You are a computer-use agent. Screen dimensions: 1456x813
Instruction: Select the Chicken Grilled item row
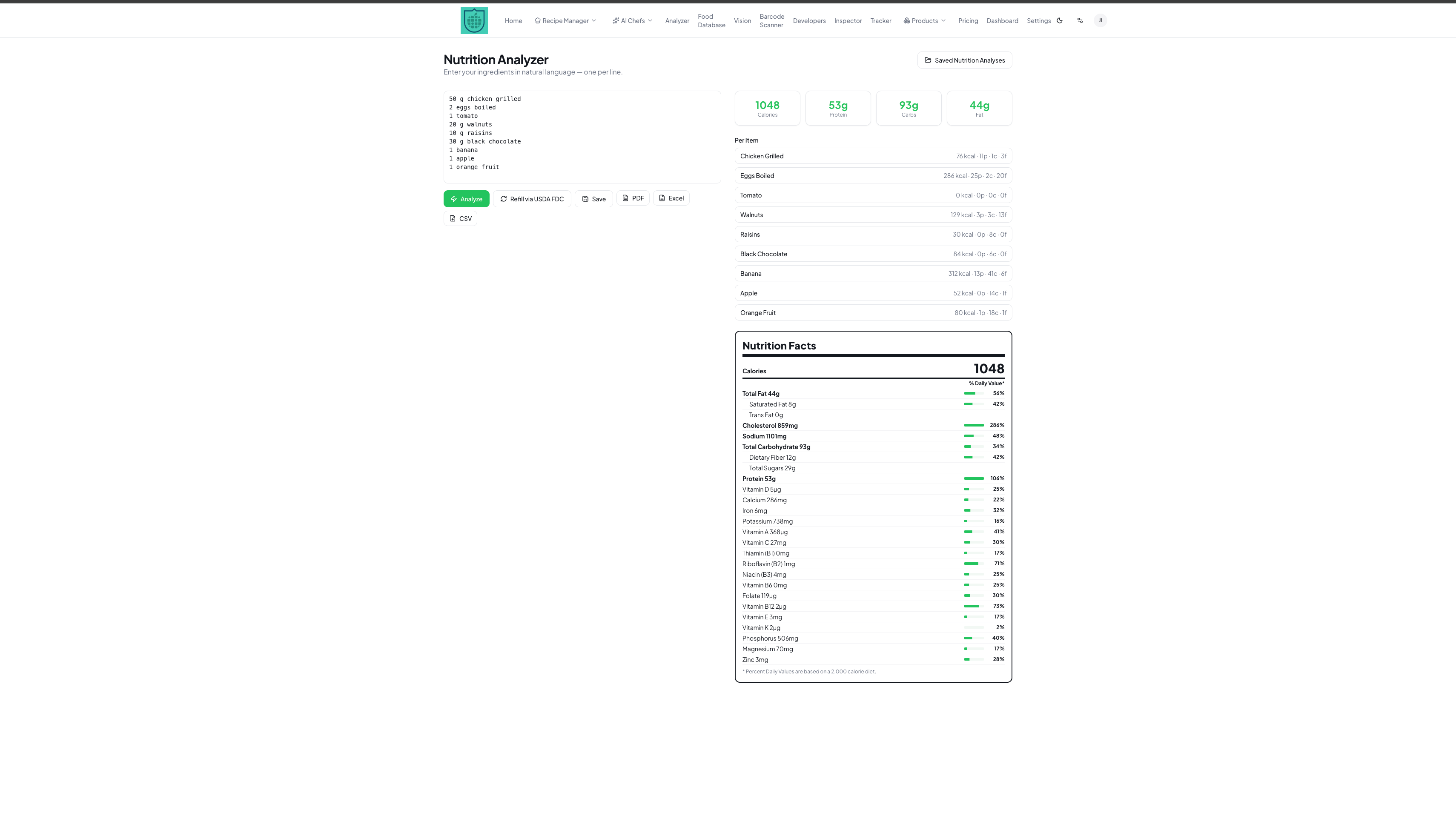[x=873, y=156]
